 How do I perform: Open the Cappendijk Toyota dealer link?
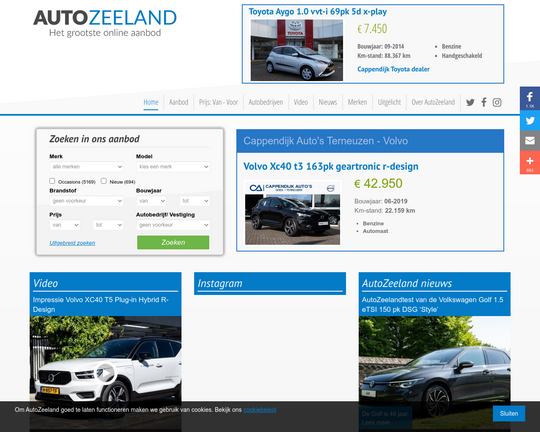coord(393,69)
